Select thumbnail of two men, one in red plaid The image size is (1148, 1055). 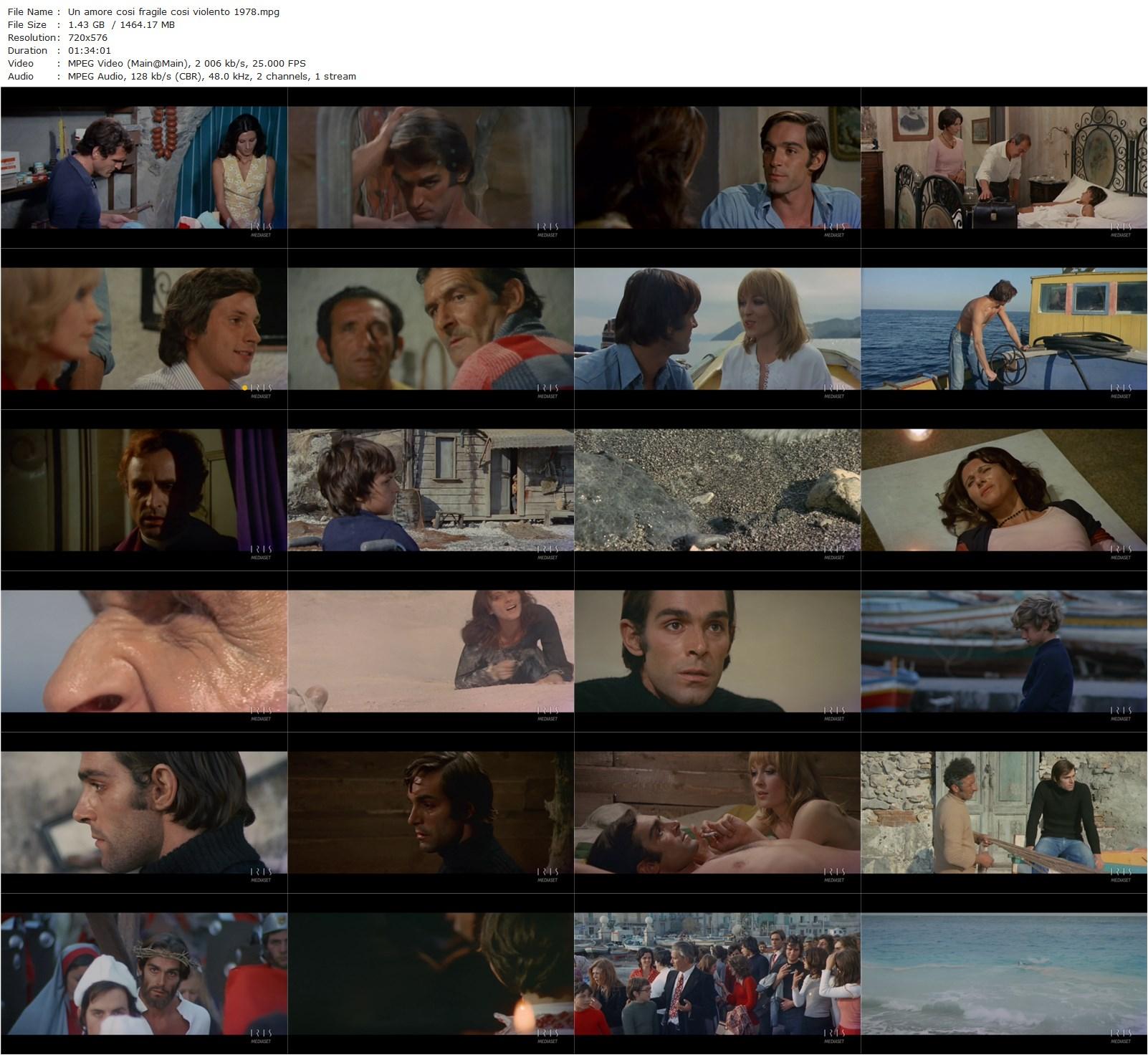click(431, 329)
